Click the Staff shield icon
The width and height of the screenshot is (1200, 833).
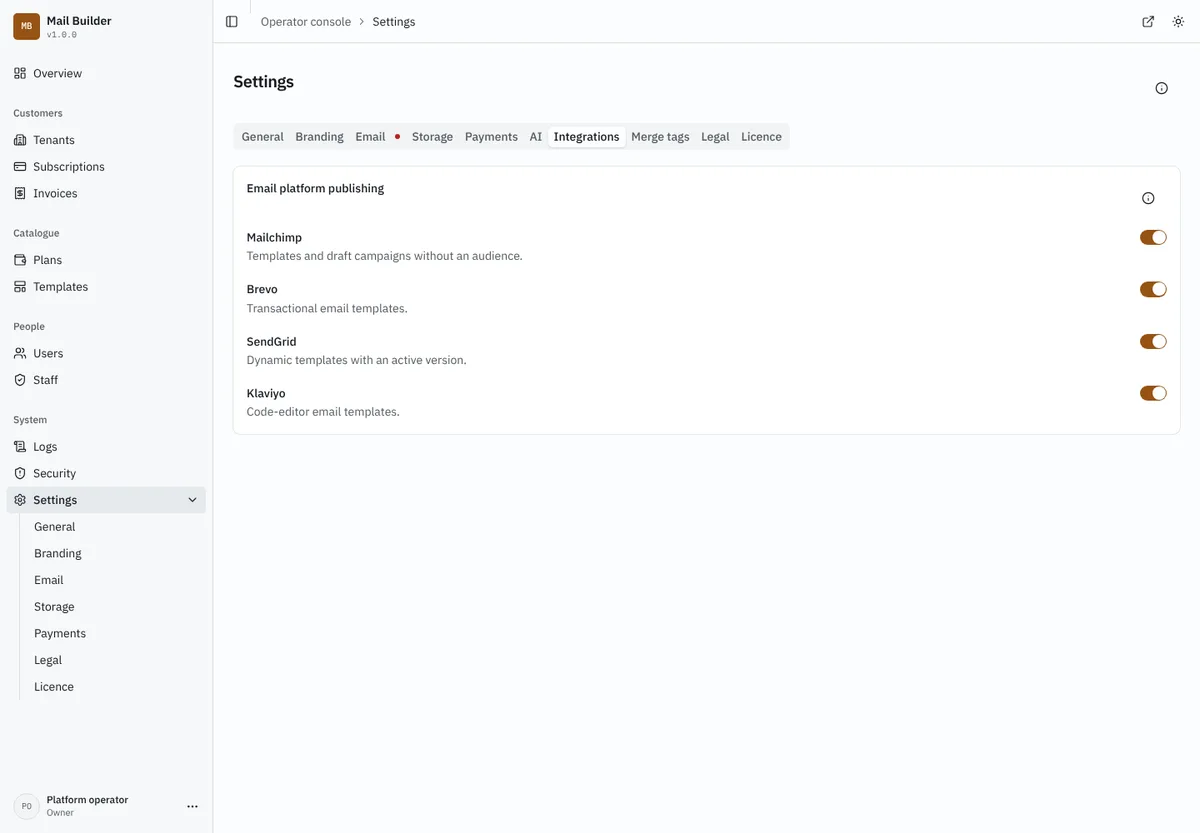point(20,380)
